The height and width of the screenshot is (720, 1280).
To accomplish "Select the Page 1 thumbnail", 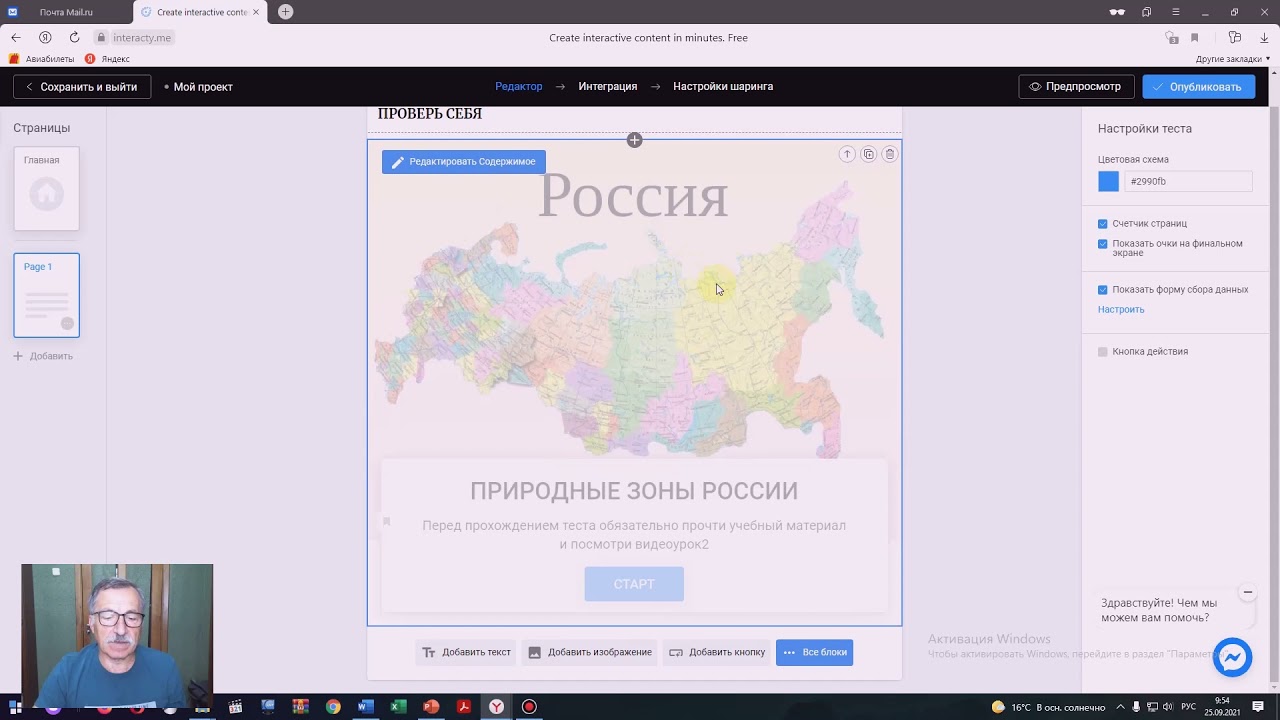I will (x=46, y=295).
